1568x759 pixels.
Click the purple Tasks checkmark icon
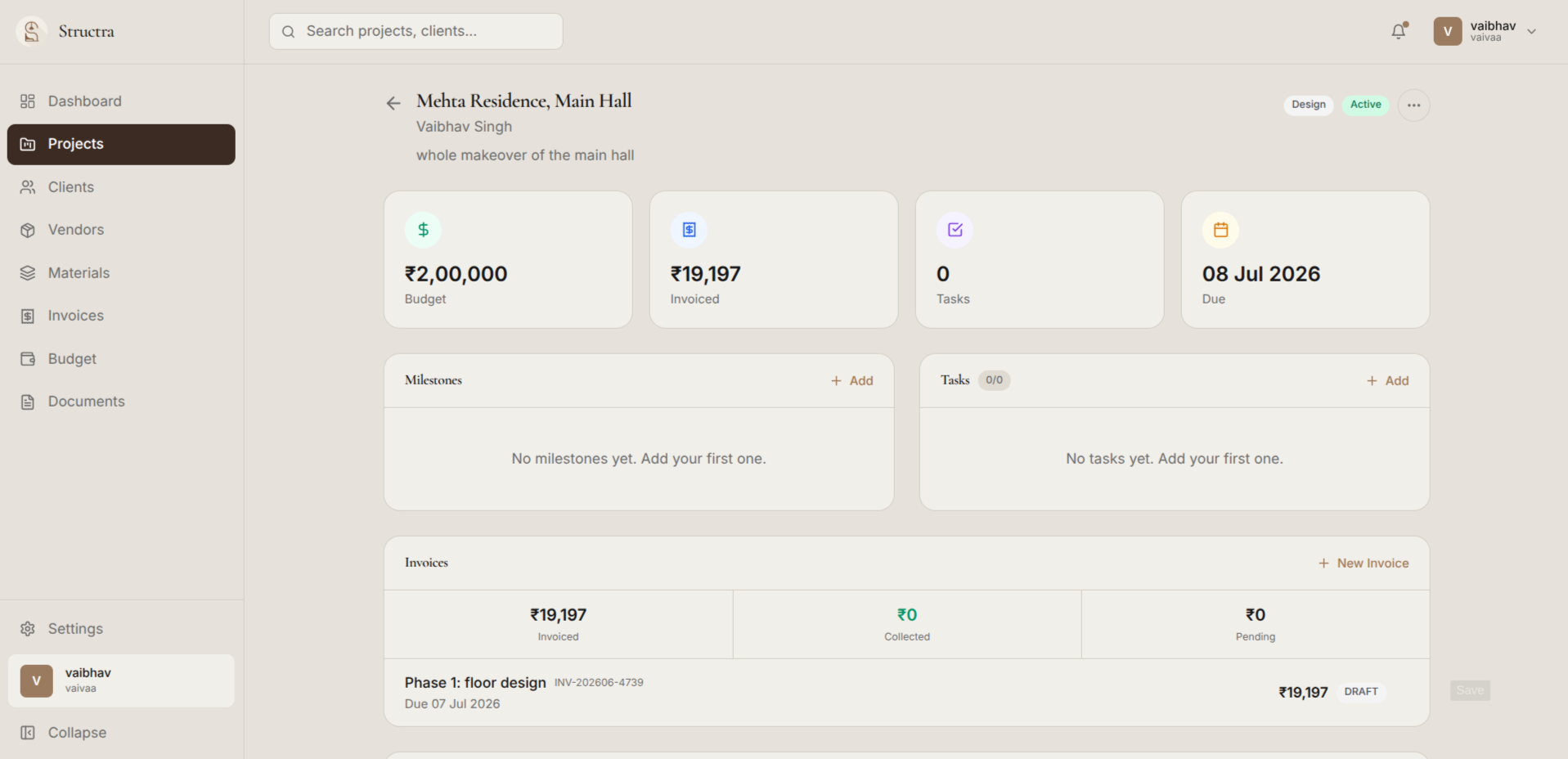coord(955,230)
